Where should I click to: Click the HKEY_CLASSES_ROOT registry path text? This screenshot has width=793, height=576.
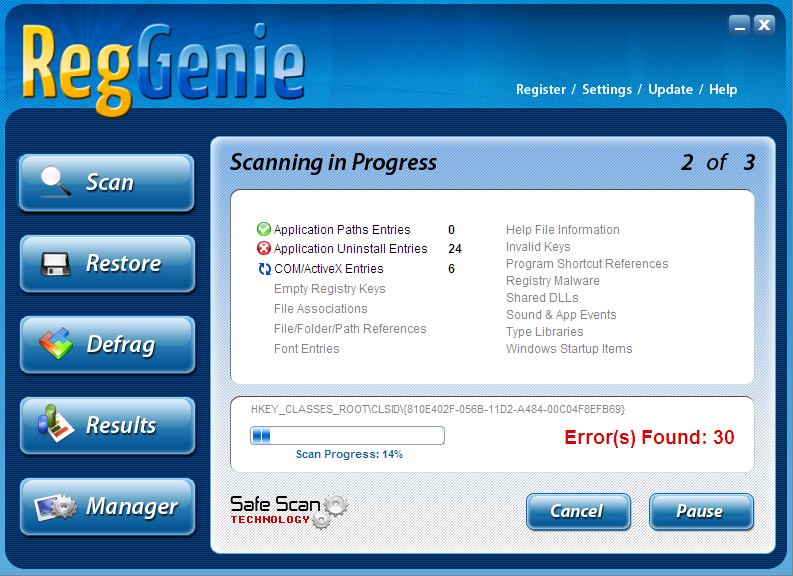(x=438, y=409)
